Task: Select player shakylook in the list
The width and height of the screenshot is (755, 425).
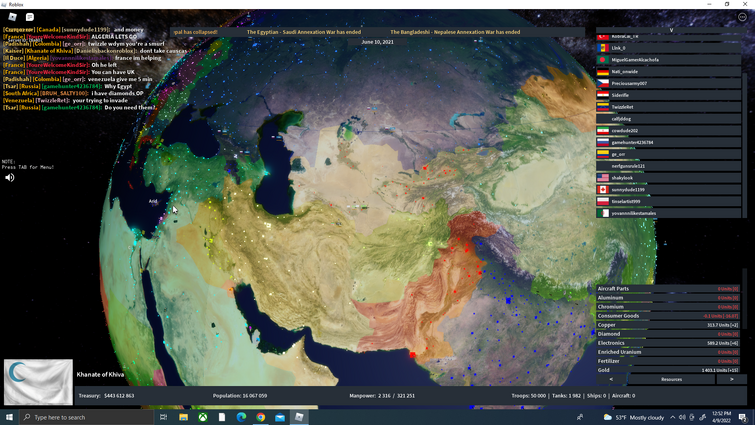Action: [x=668, y=178]
